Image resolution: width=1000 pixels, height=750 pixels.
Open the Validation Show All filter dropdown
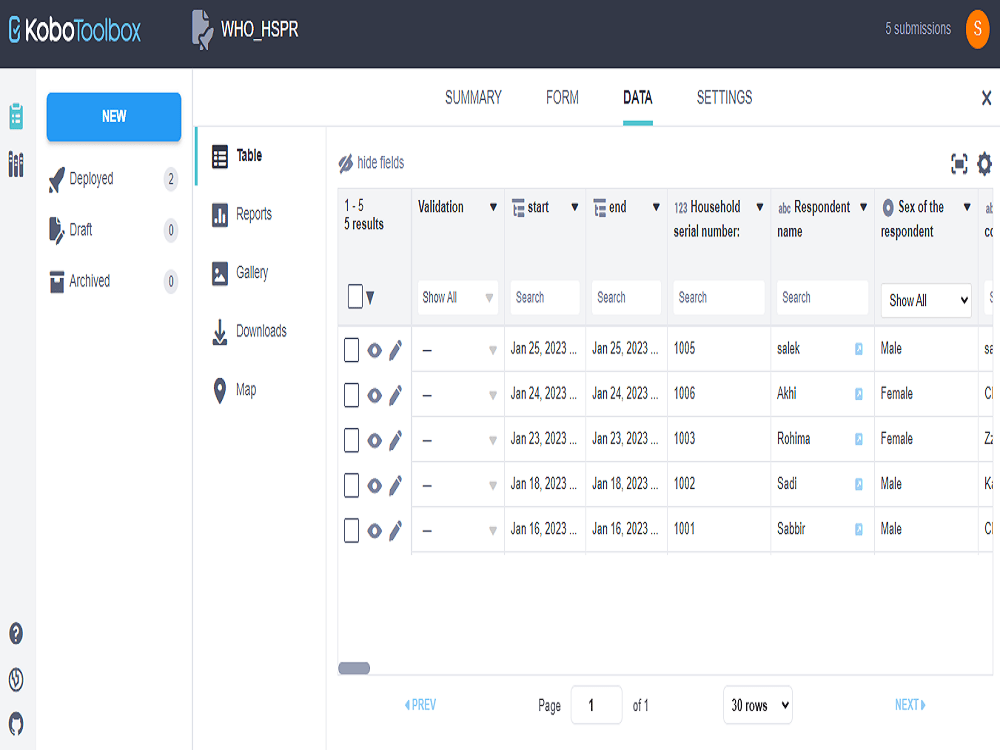coord(457,297)
